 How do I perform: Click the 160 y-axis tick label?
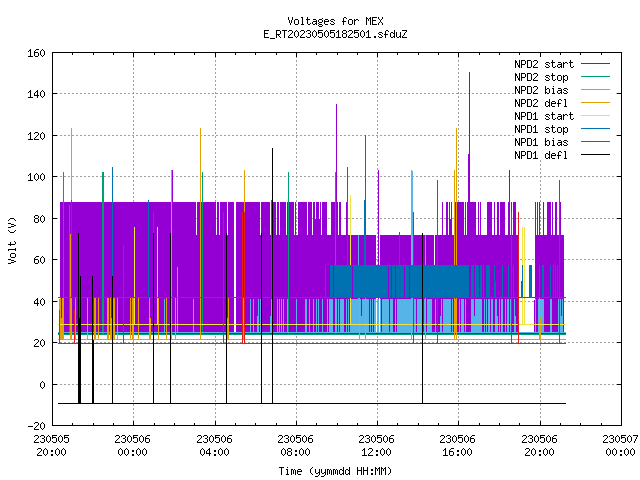pos(36,53)
